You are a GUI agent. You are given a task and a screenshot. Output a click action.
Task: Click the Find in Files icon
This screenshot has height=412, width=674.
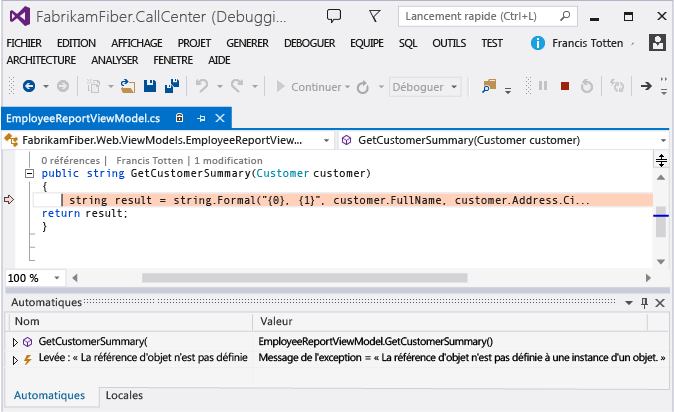tap(489, 86)
